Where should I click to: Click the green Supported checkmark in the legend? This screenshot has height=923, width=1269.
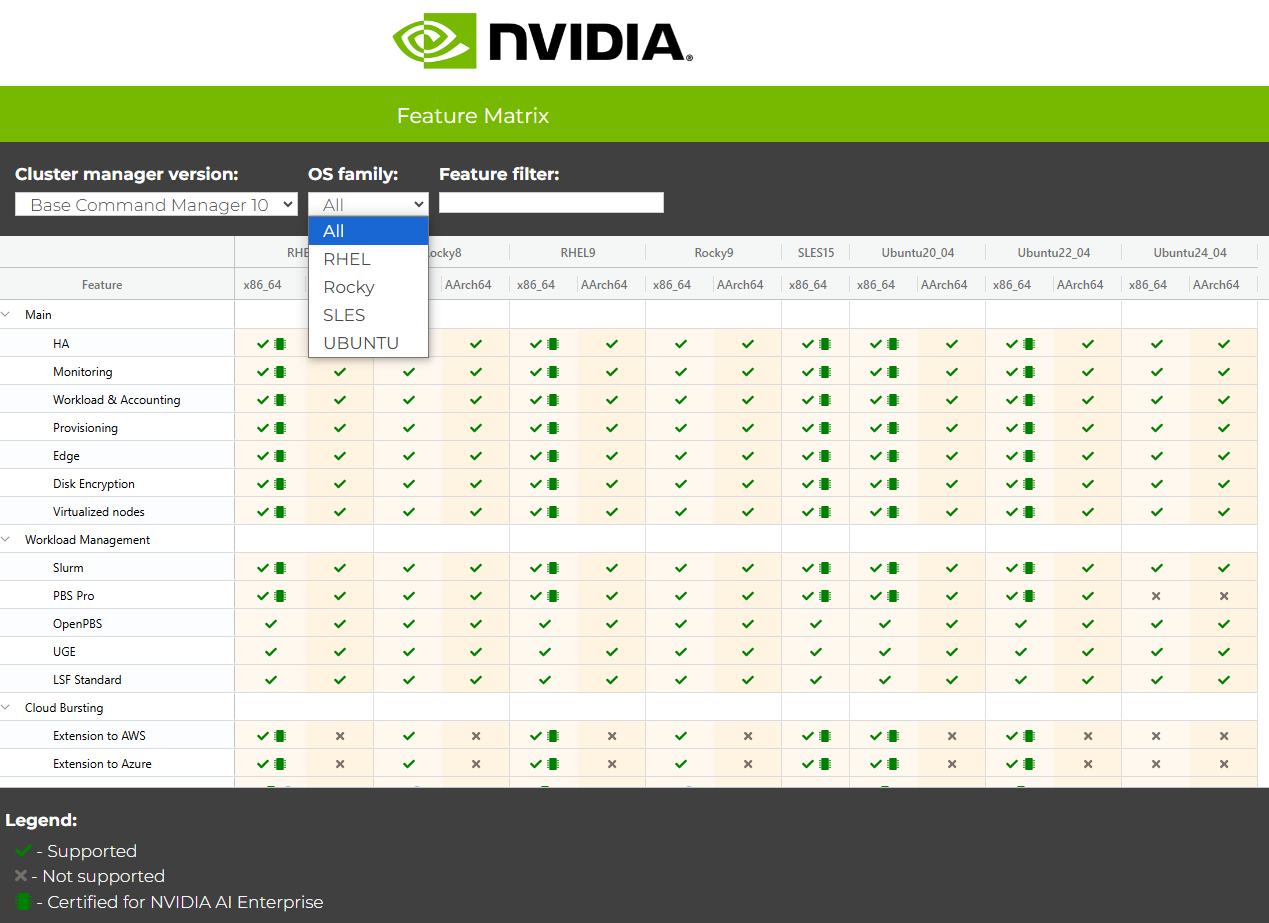click(x=23, y=851)
